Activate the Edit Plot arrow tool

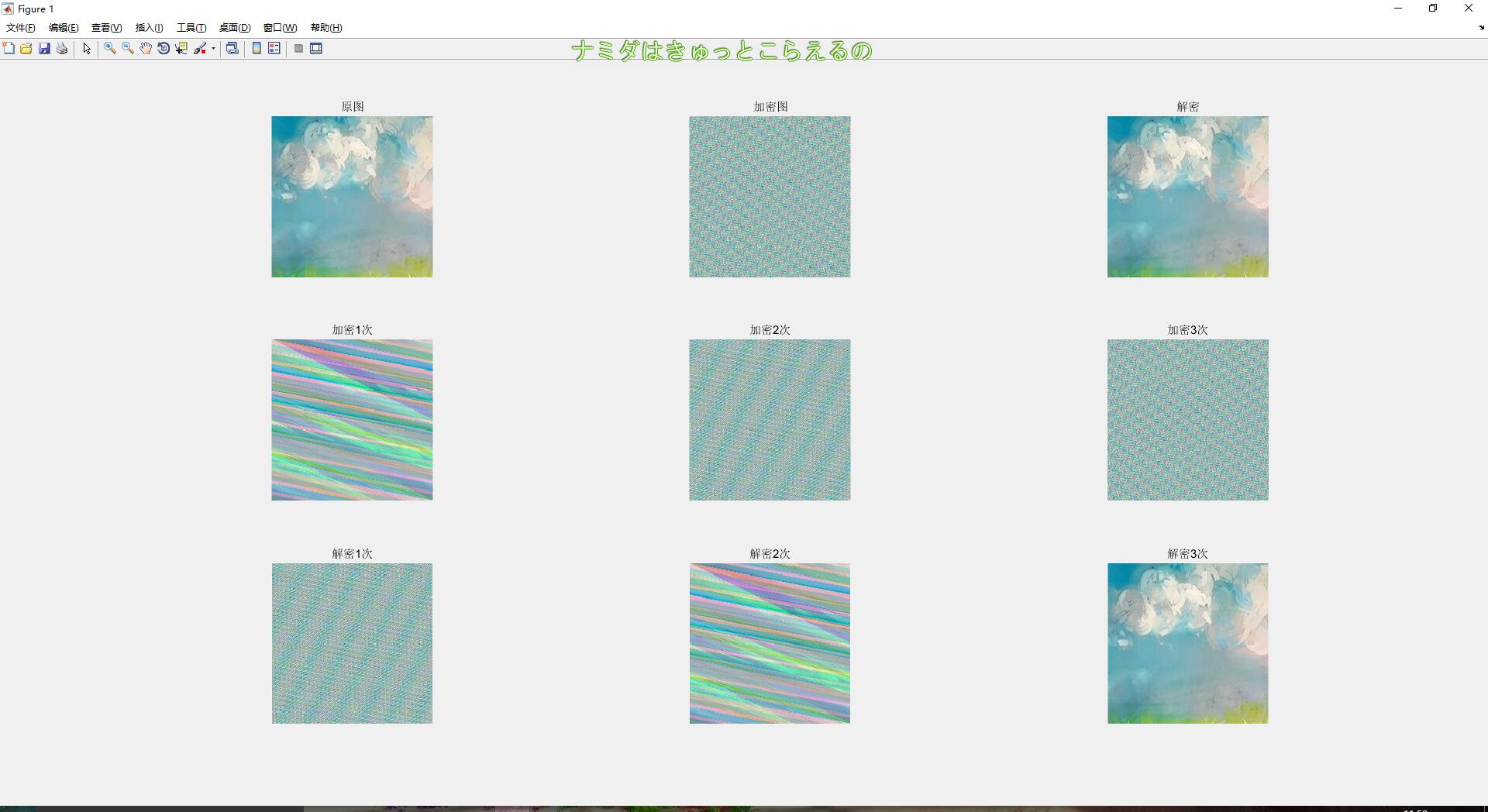87,48
